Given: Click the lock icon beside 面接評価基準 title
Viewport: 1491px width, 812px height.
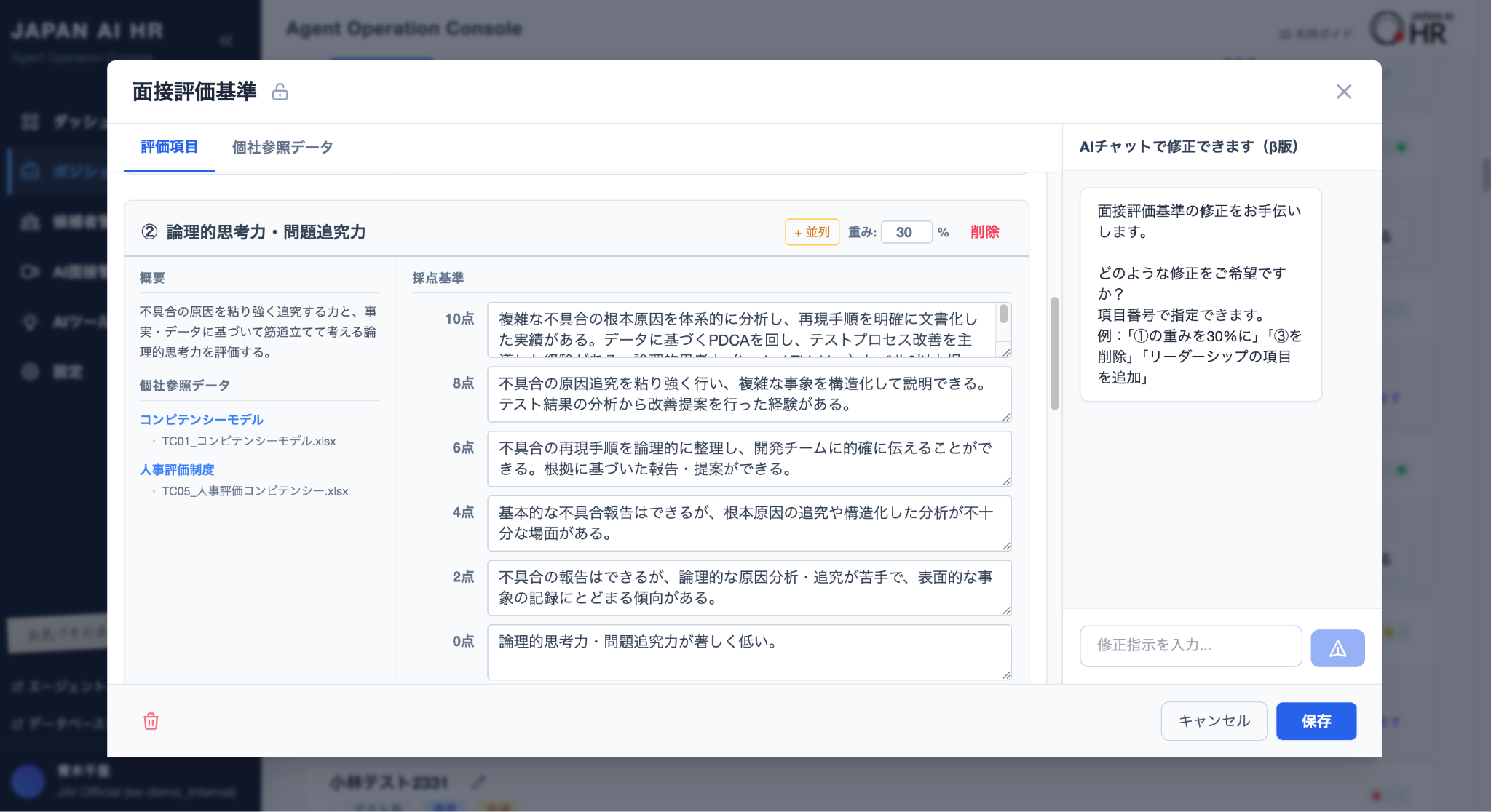Looking at the screenshot, I should pyautogui.click(x=280, y=92).
